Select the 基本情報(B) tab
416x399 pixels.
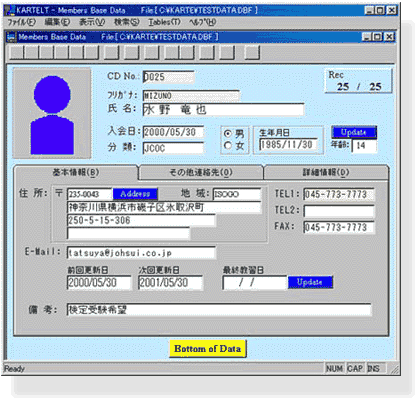coord(76,172)
